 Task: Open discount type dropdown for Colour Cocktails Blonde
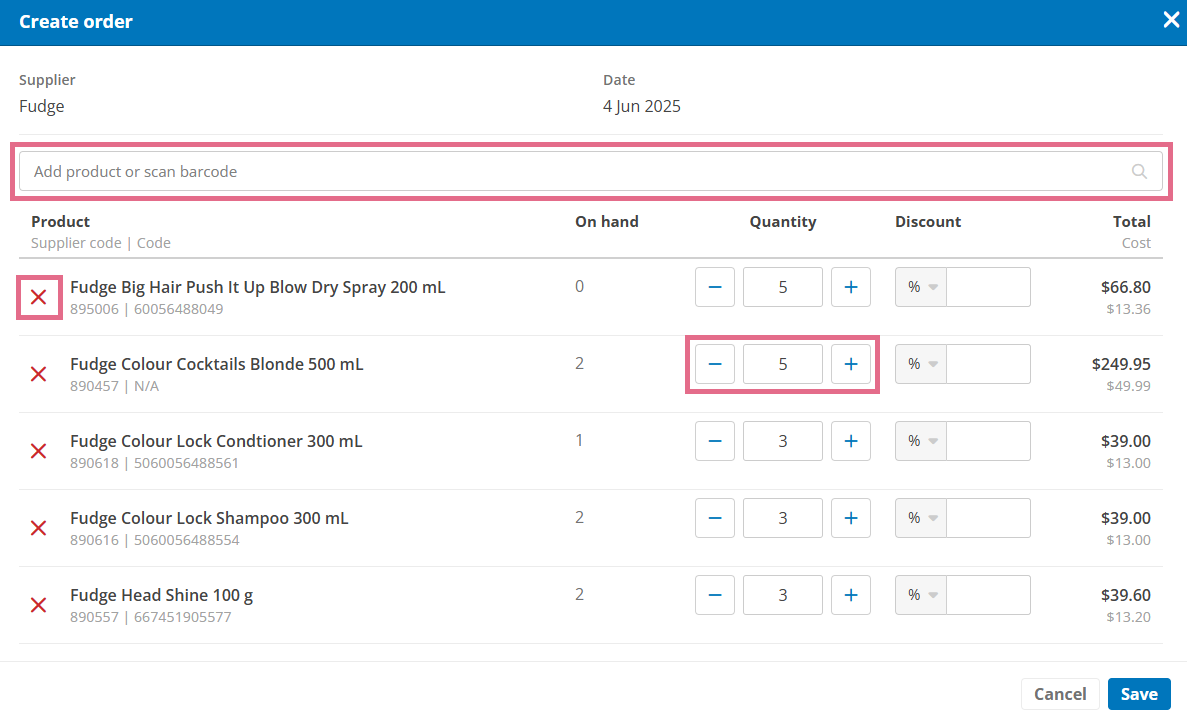[921, 364]
